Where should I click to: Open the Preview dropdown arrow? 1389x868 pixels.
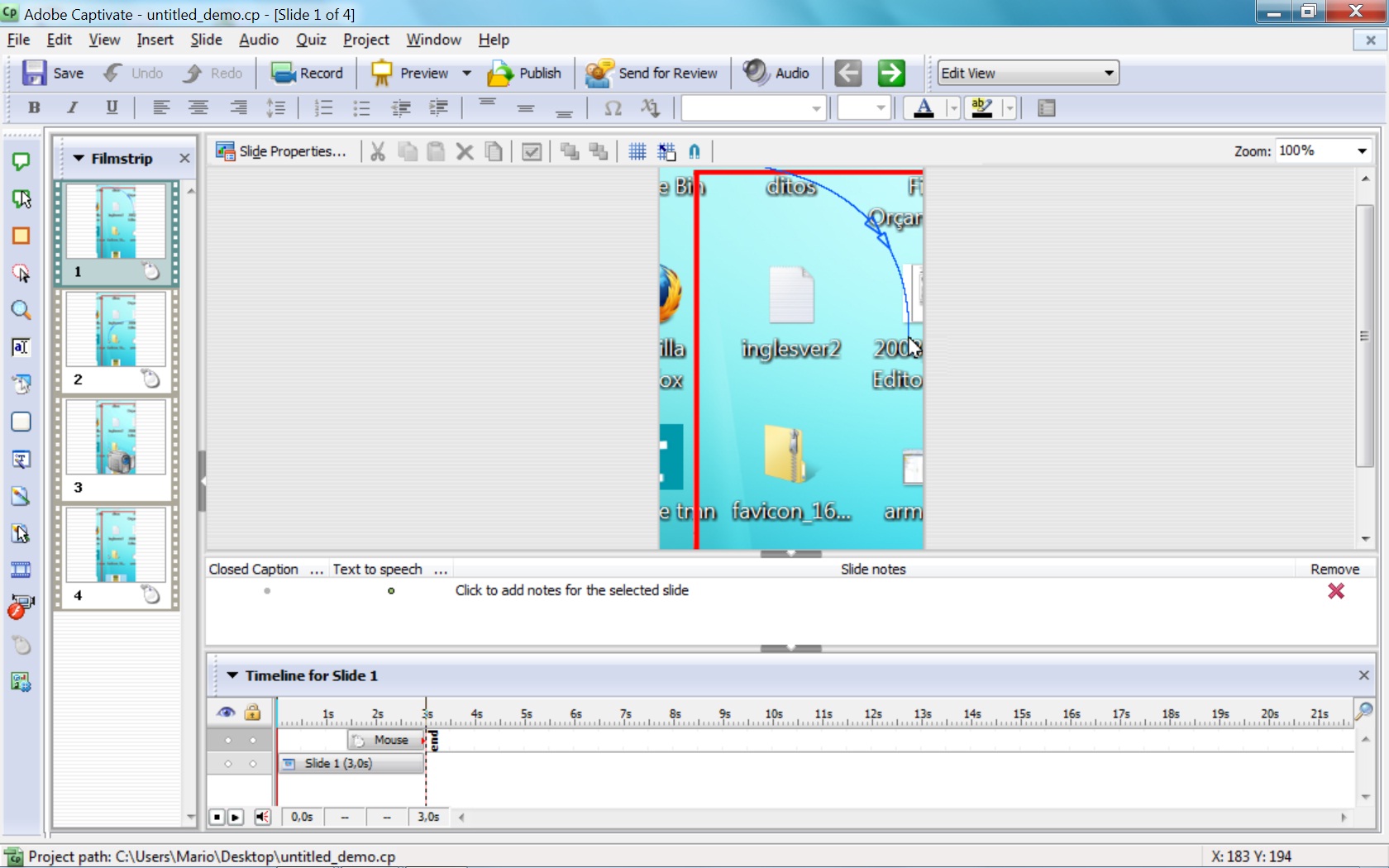(466, 73)
